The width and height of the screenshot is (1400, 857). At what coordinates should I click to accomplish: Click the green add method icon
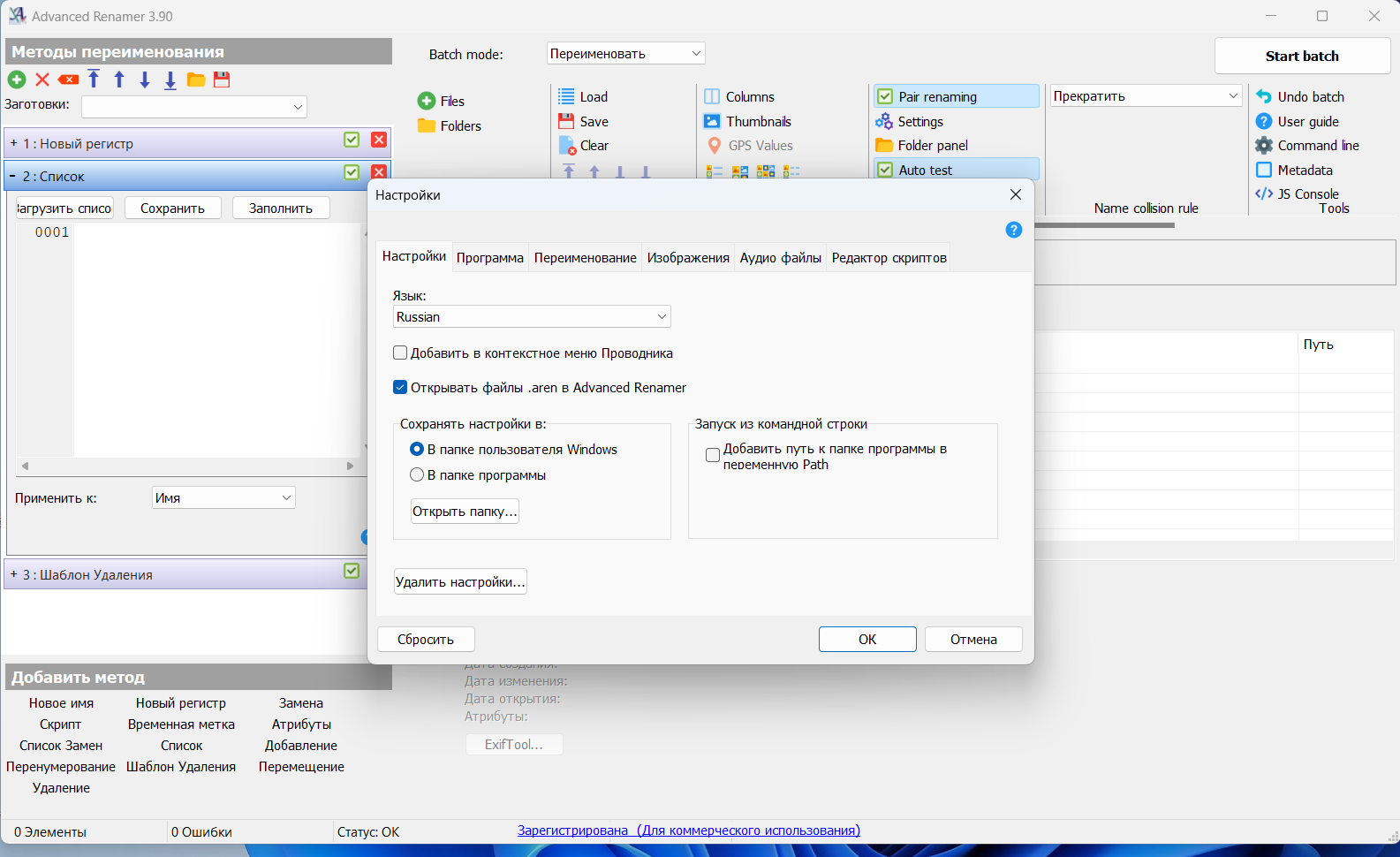coord(17,80)
